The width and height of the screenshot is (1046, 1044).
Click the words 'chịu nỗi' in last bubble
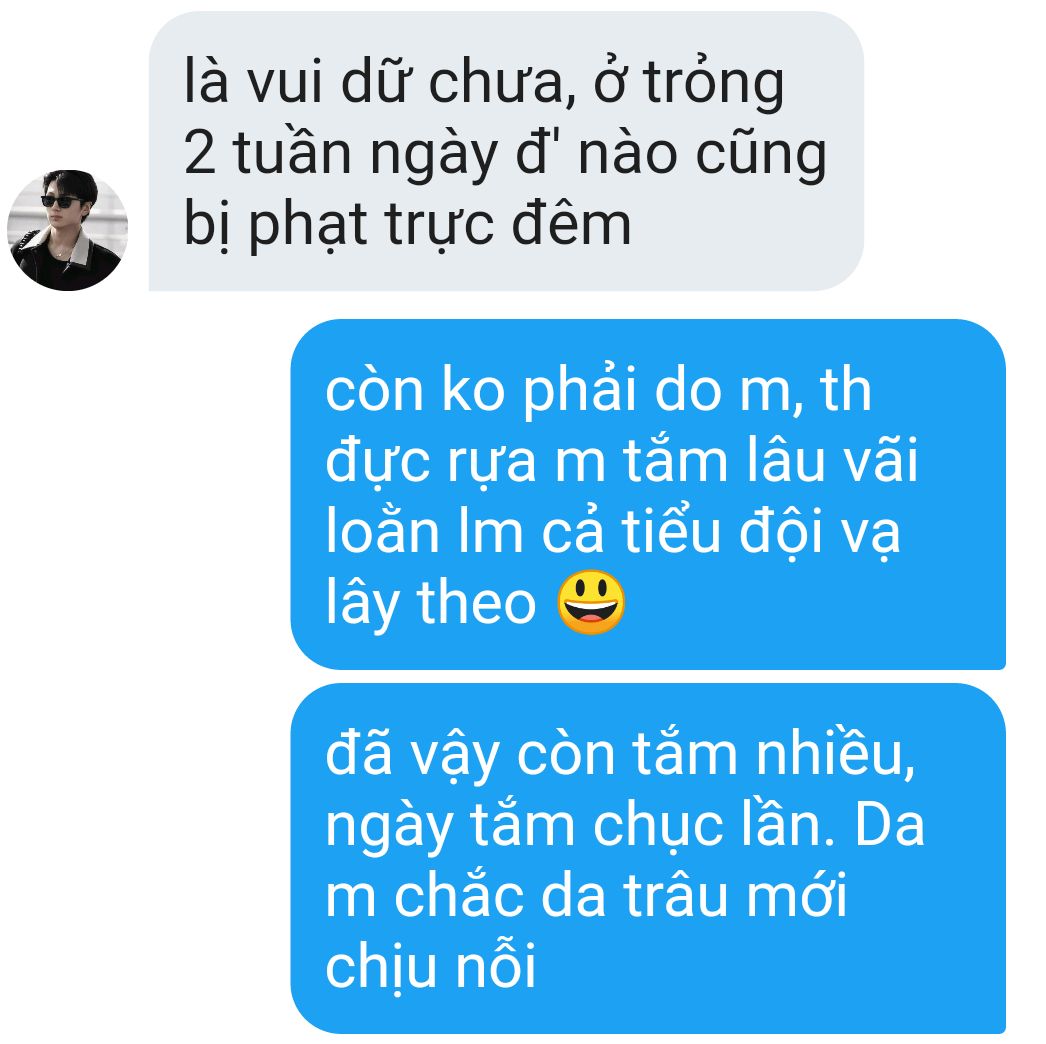pyautogui.click(x=431, y=967)
